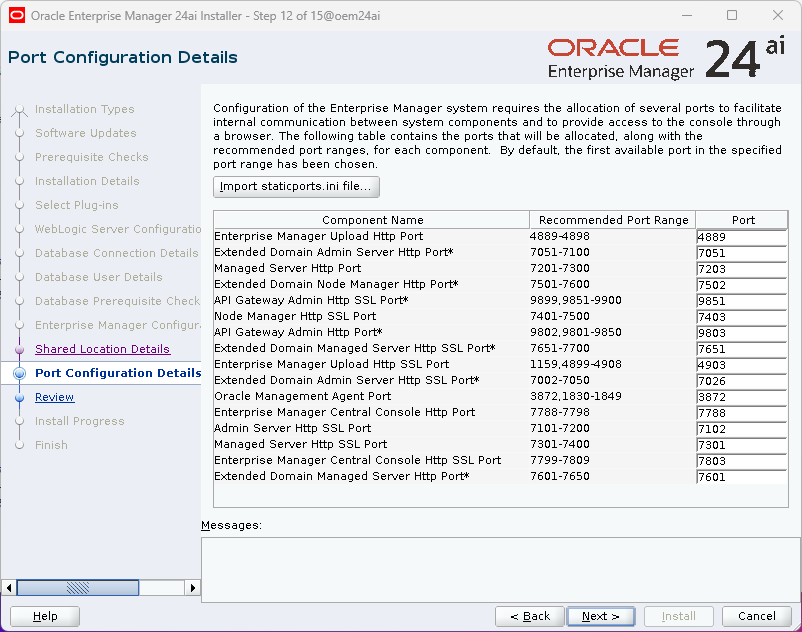Open Shared Location Details step link
The image size is (802, 632).
pos(102,349)
